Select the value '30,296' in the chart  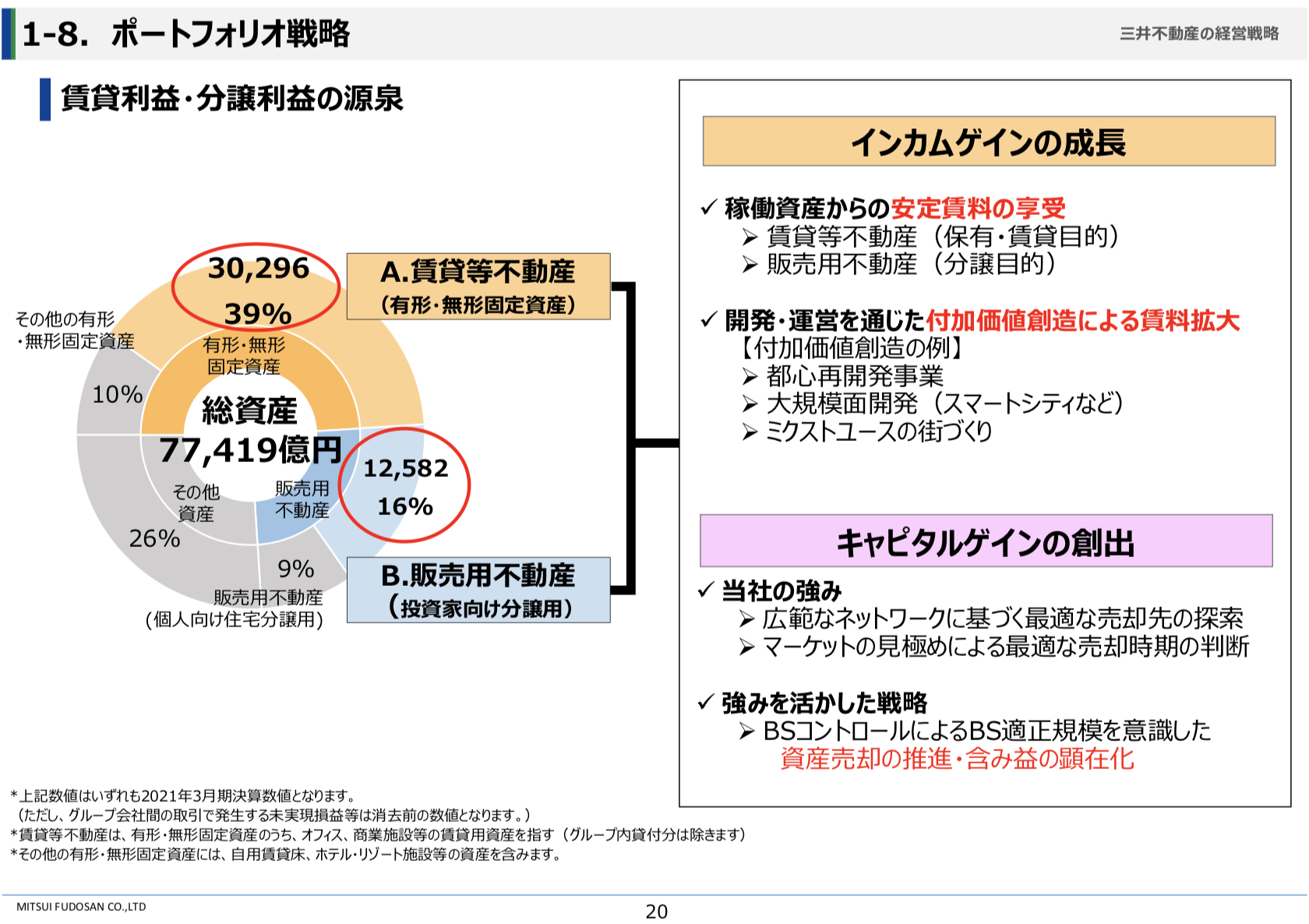point(259,269)
